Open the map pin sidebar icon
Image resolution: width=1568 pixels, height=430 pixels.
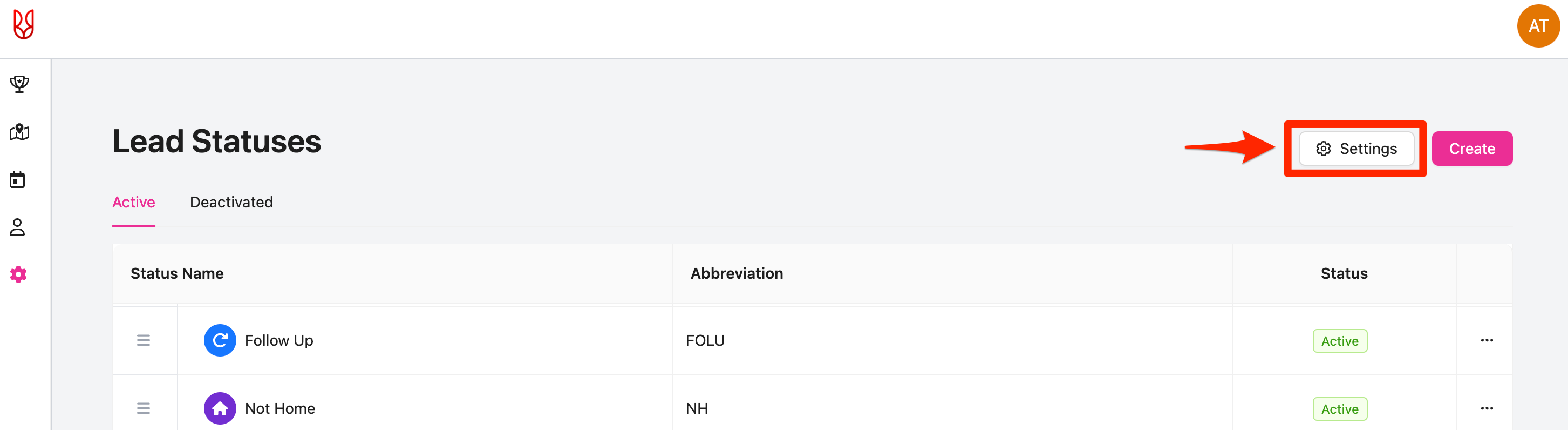click(19, 132)
